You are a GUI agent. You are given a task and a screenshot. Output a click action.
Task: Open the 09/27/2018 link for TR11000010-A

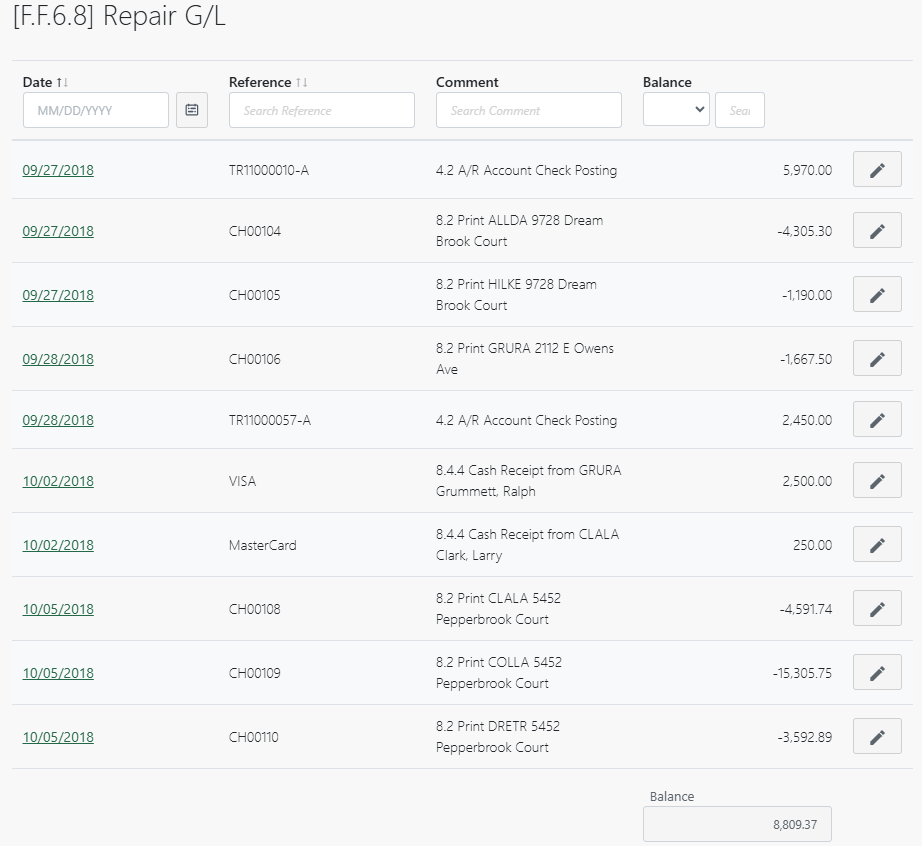[x=57, y=170]
